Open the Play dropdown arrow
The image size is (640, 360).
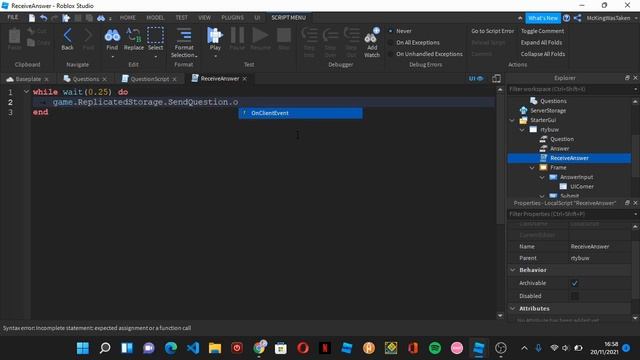pyautogui.click(x=215, y=56)
